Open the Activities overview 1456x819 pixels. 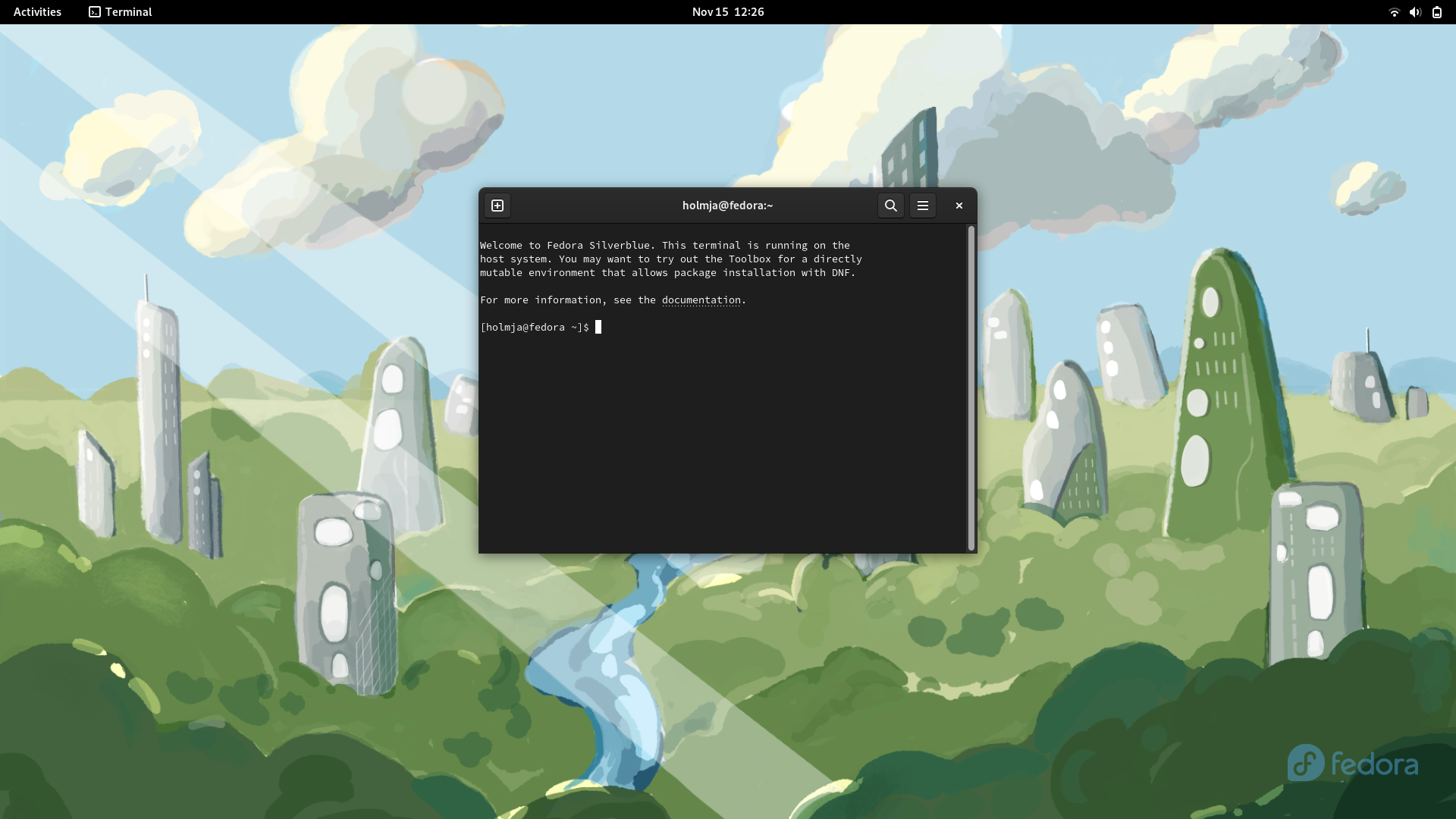(x=37, y=12)
